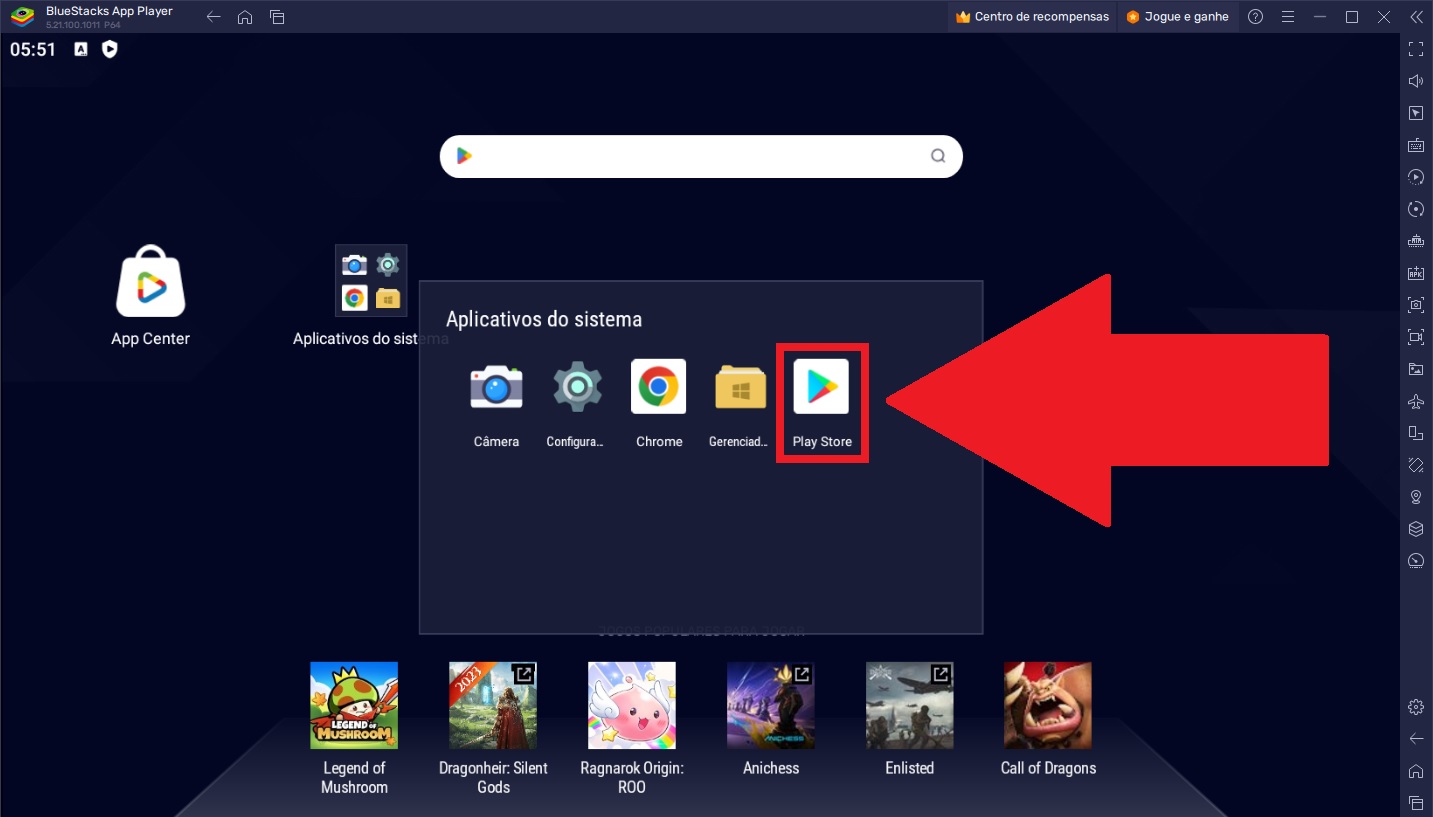This screenshot has width=1433, height=817.
Task: Open Dragonheir: Silent Gods game
Action: pyautogui.click(x=493, y=705)
